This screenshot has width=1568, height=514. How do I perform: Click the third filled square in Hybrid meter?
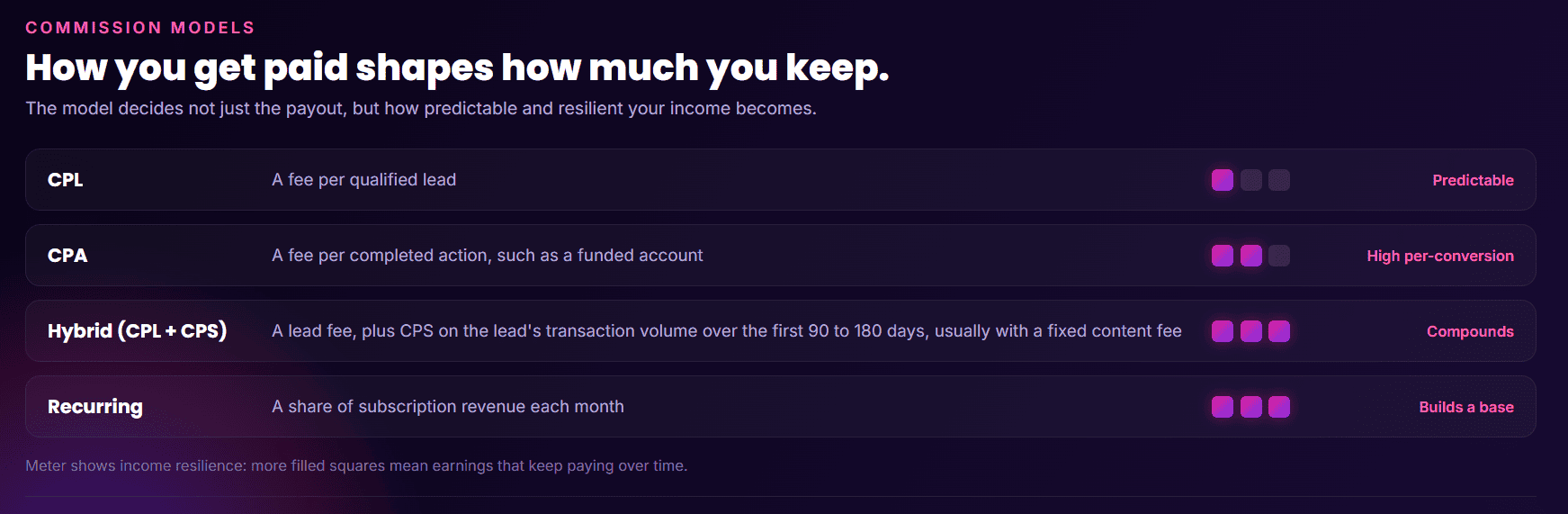1279,331
